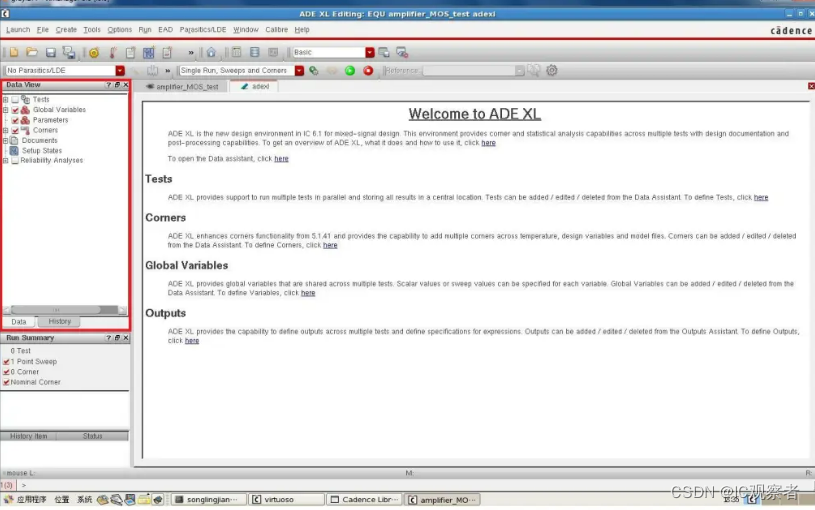This screenshot has width=815, height=510.
Task: Open the Launch menu
Action: pos(18,30)
